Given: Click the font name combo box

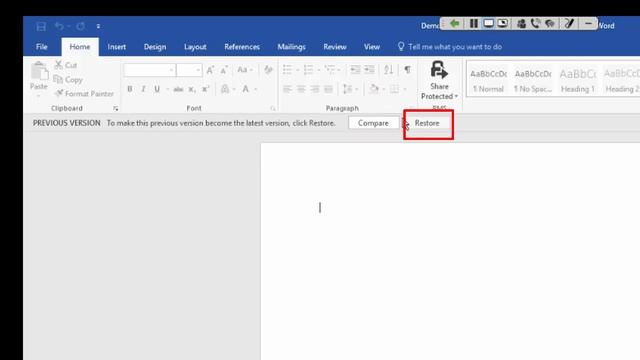Looking at the screenshot, I should tap(149, 70).
